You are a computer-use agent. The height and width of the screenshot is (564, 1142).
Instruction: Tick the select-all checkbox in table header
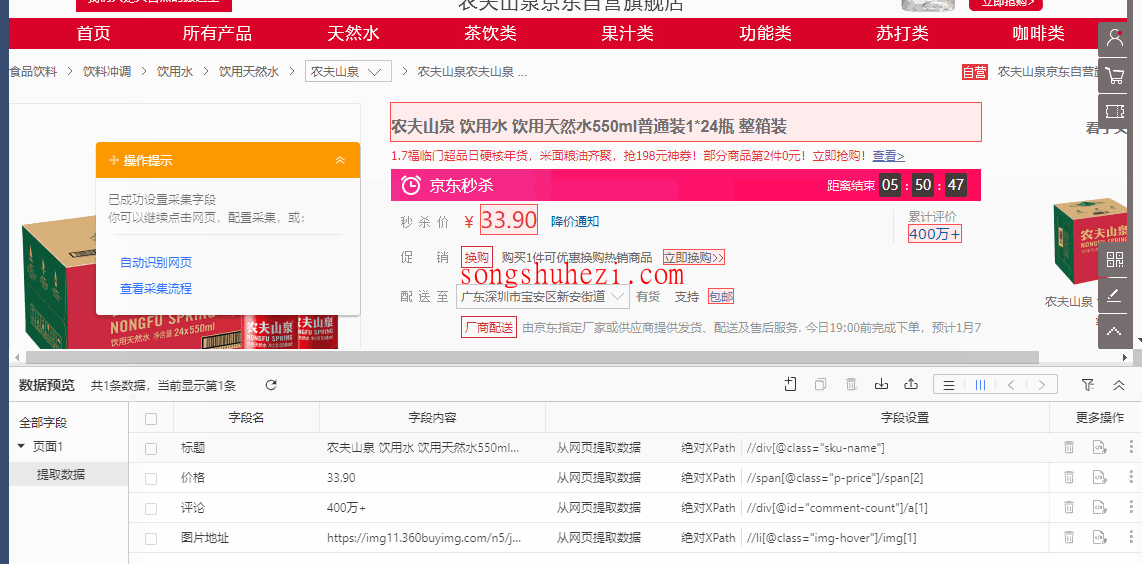(x=151, y=418)
